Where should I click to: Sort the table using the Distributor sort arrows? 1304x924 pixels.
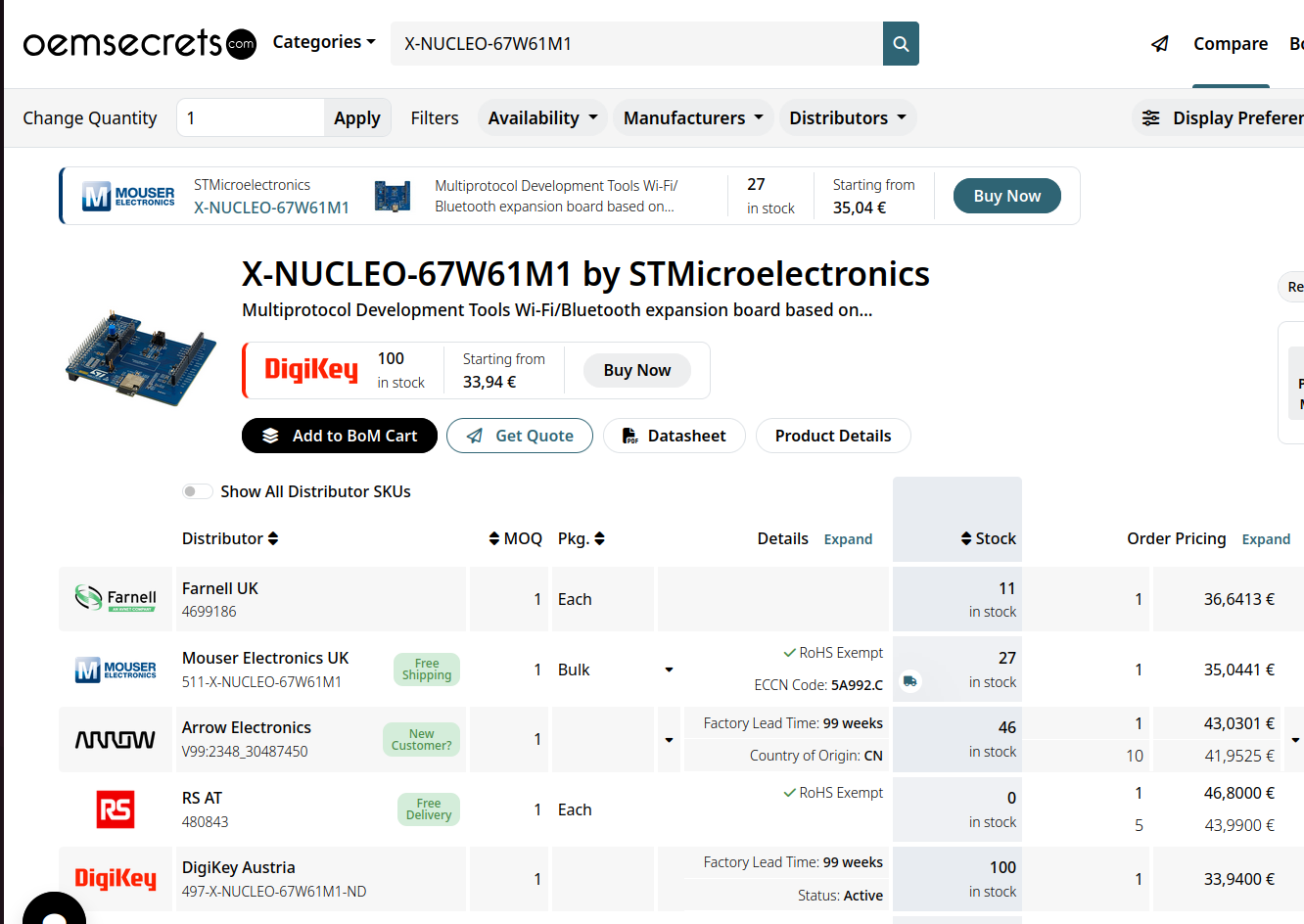tap(273, 538)
